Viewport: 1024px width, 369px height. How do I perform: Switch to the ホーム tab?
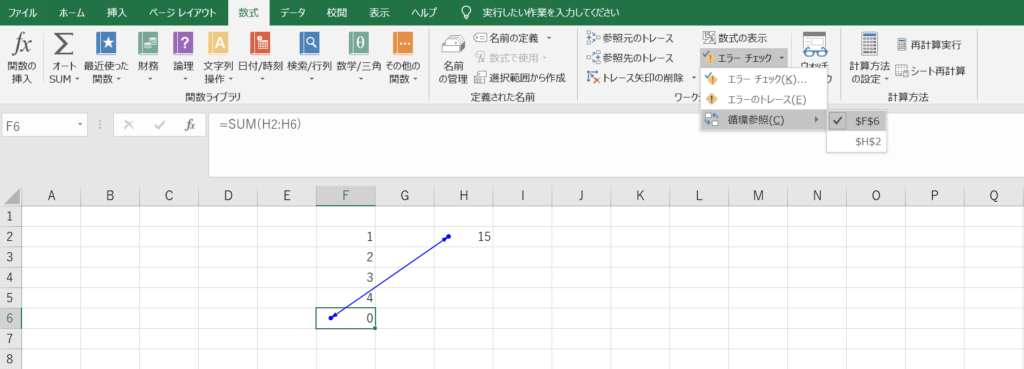coord(71,12)
